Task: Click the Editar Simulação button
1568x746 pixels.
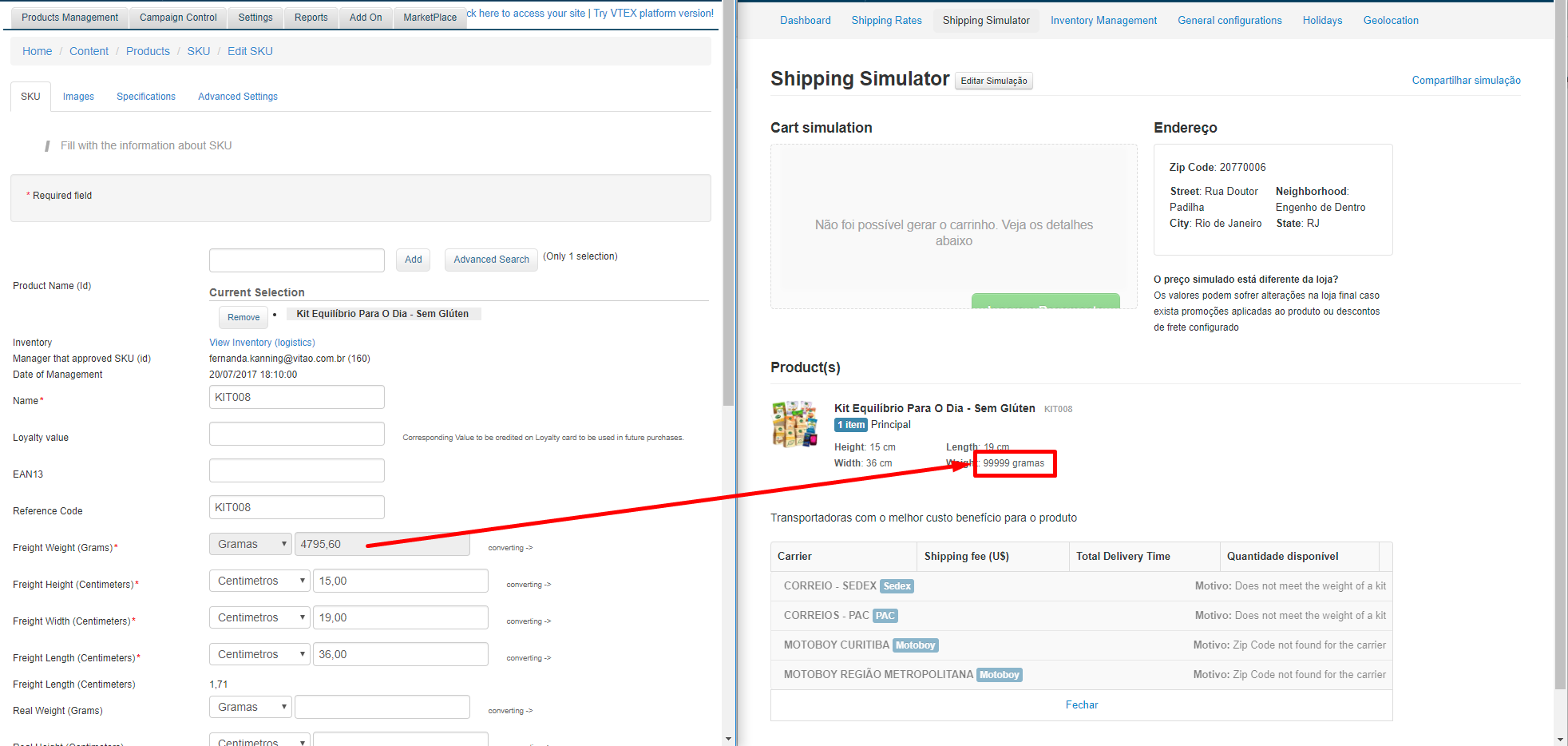Action: click(993, 81)
